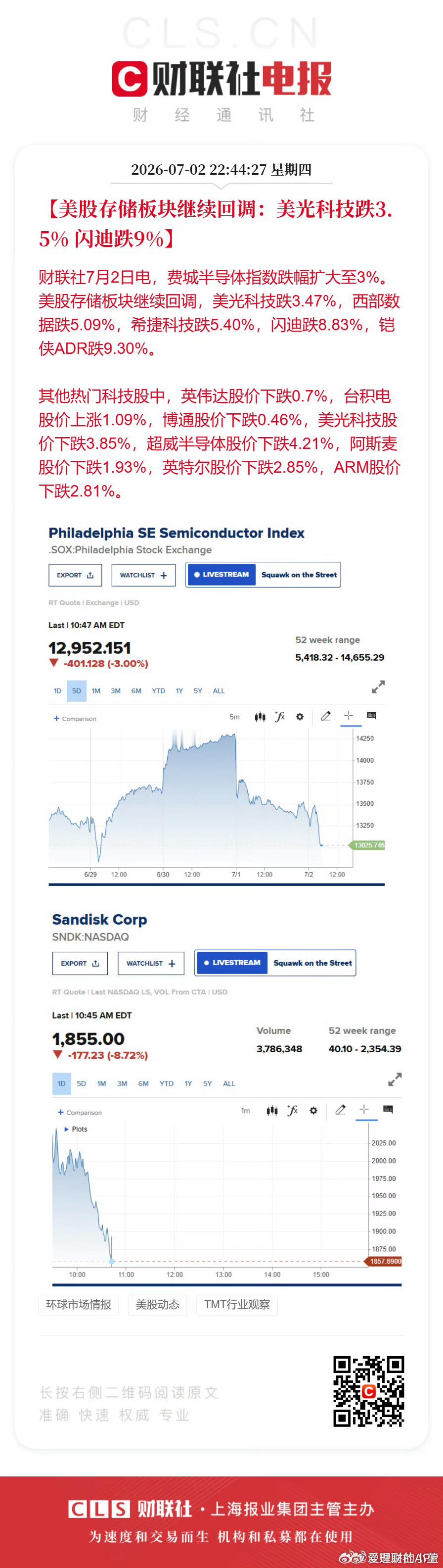
Task: Open candlestick chart type in Sandisk chart
Action: point(273,1110)
